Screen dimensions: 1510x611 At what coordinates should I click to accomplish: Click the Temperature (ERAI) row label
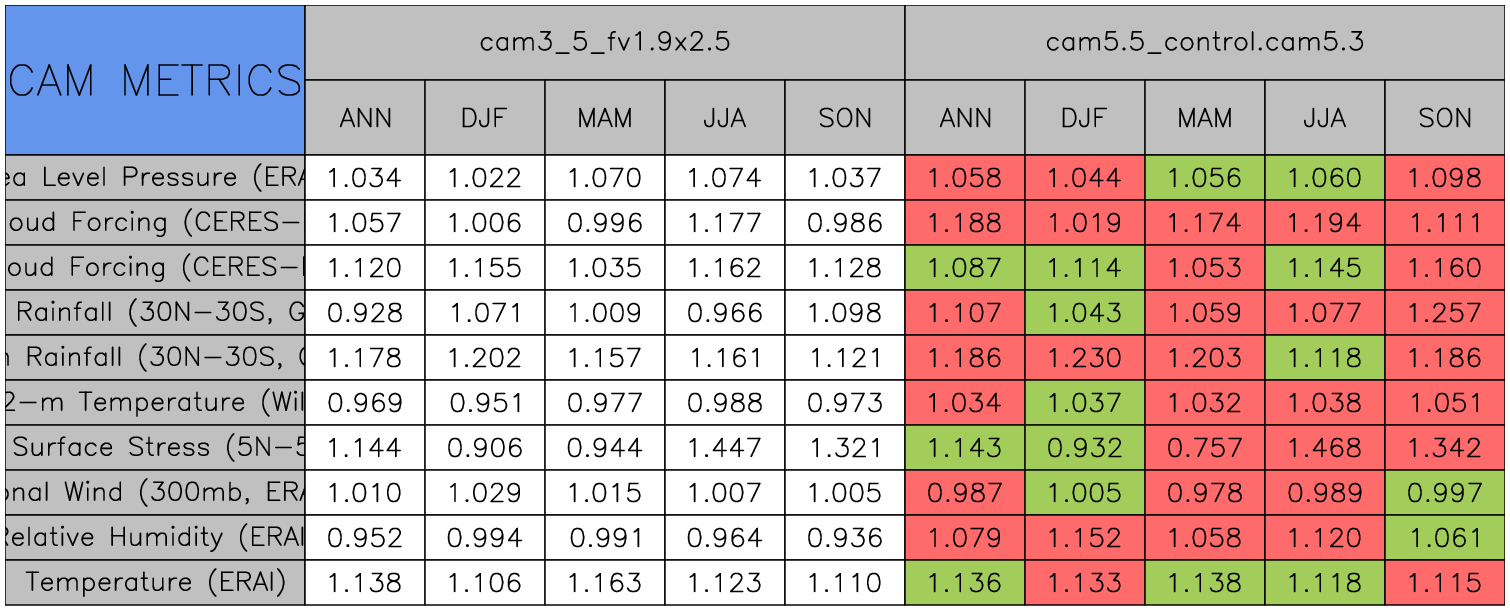tap(155, 582)
